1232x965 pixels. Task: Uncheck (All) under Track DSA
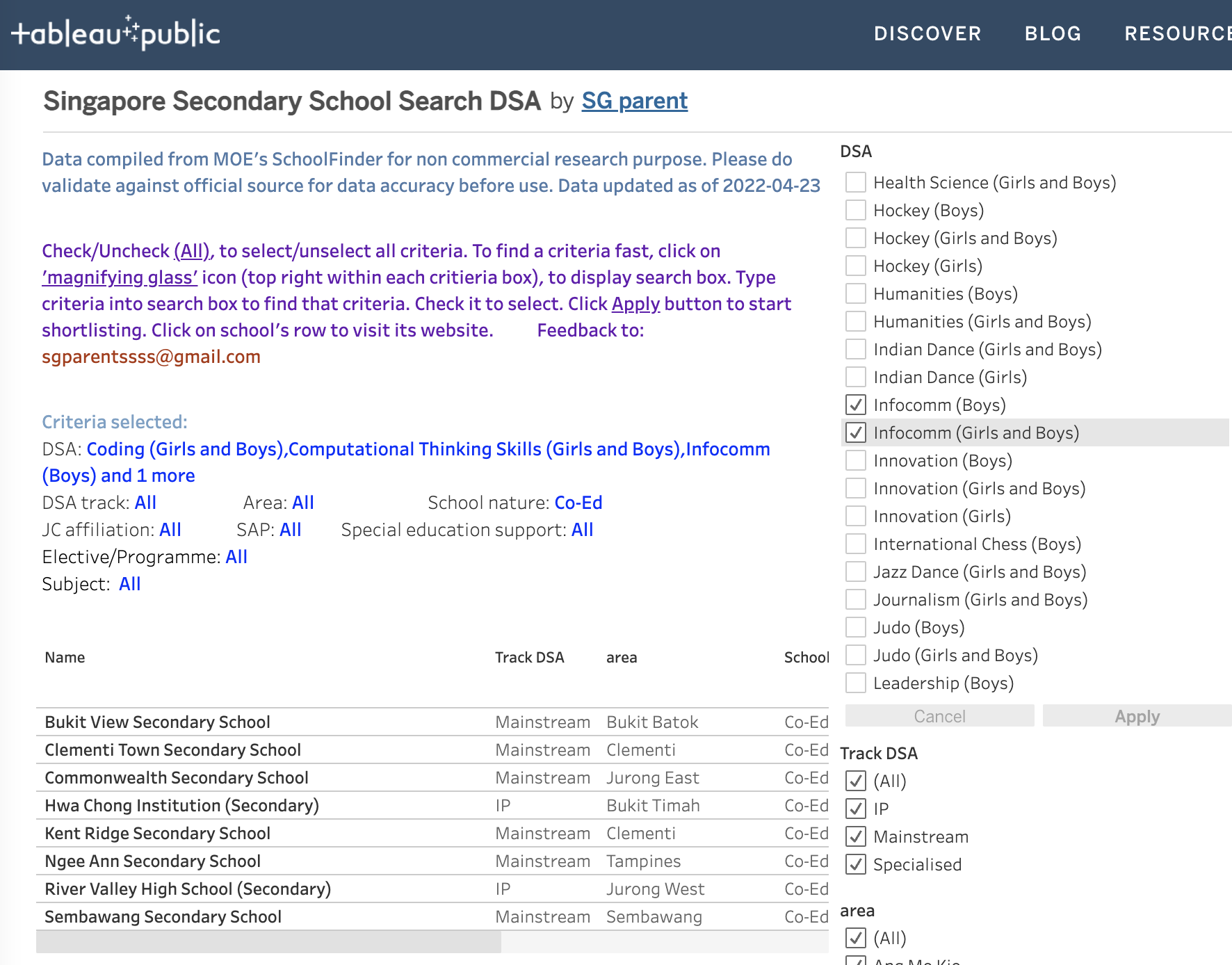856,781
